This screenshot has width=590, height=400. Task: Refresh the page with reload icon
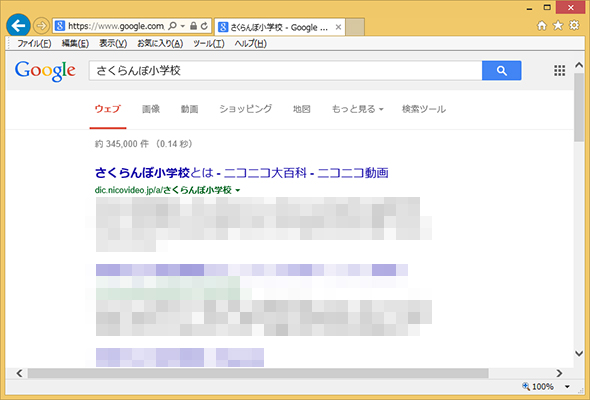[204, 26]
